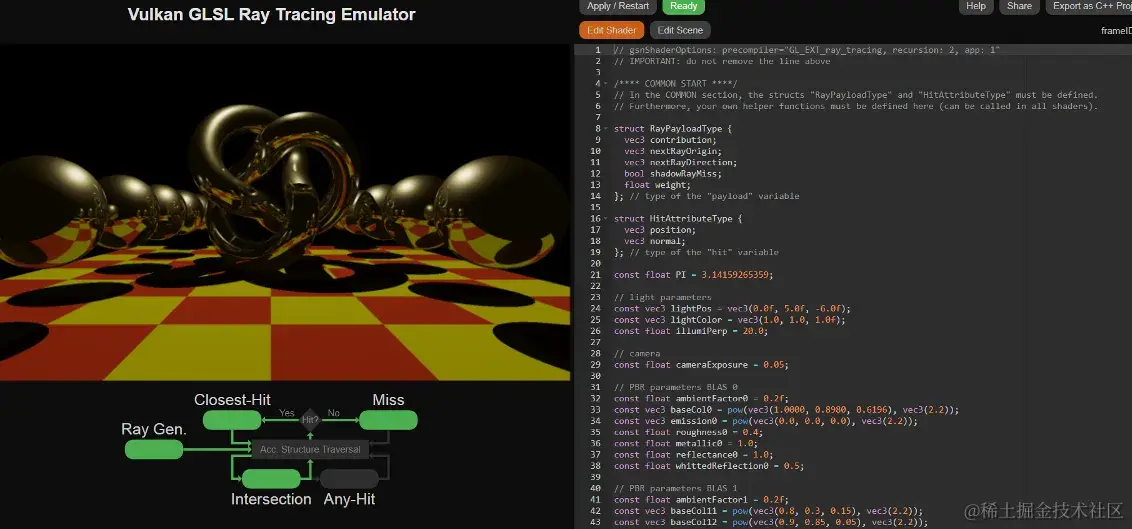The image size is (1132, 529).
Task: Click line number 21 in the gutter
Action: pos(596,275)
